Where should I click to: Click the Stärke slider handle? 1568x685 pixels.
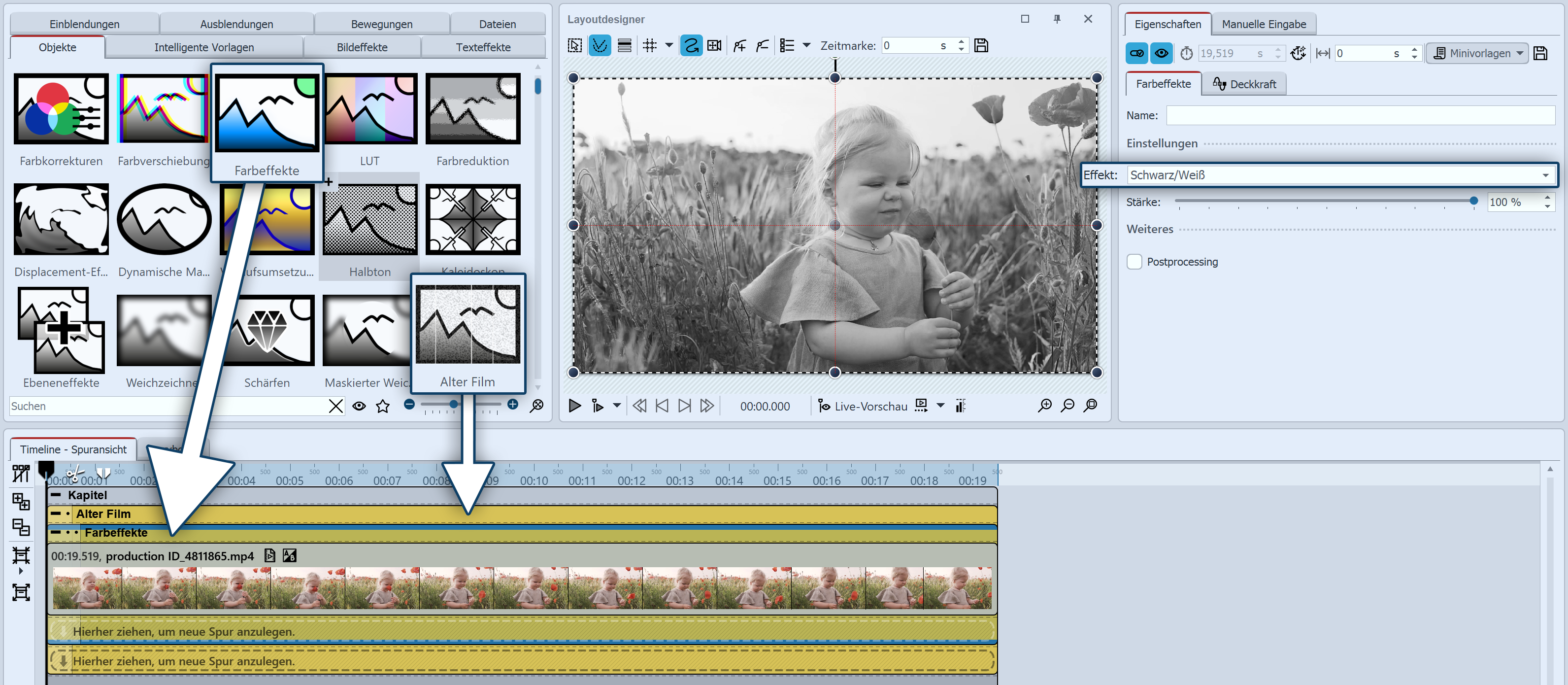[x=1473, y=201]
